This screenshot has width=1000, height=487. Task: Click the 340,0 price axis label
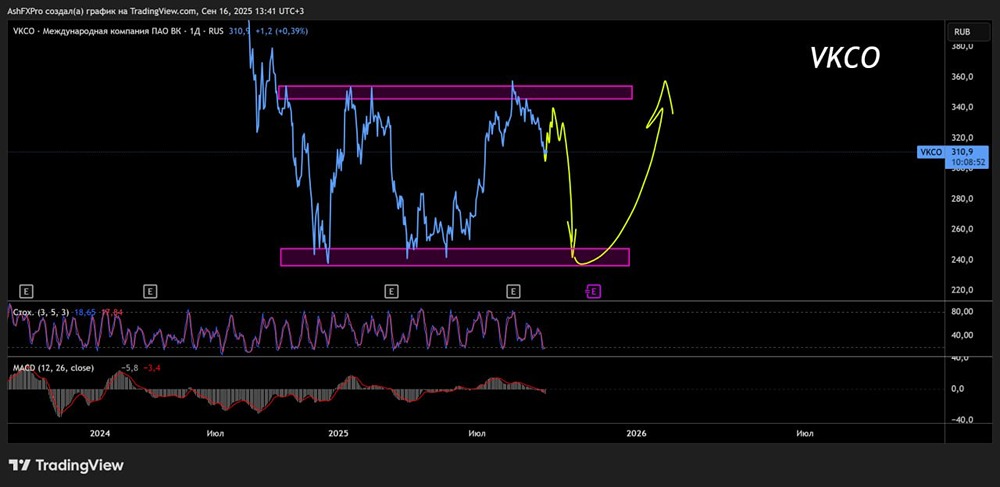tap(962, 107)
